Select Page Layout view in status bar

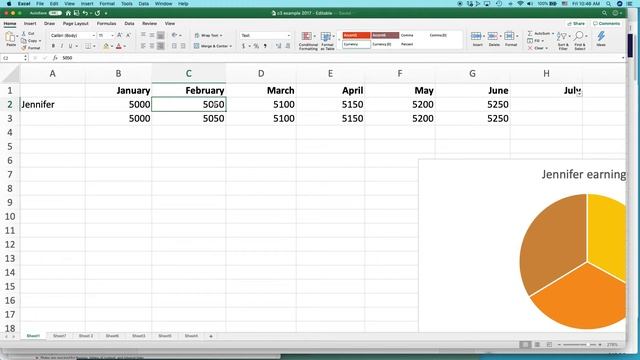[x=537, y=344]
